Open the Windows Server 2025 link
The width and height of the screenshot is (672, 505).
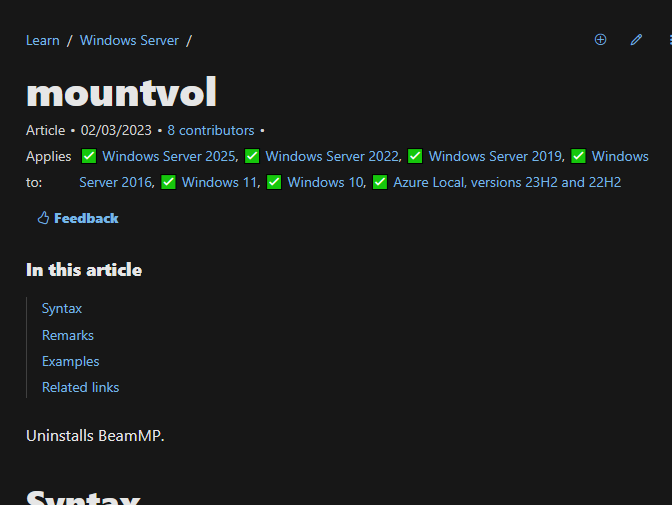point(170,156)
